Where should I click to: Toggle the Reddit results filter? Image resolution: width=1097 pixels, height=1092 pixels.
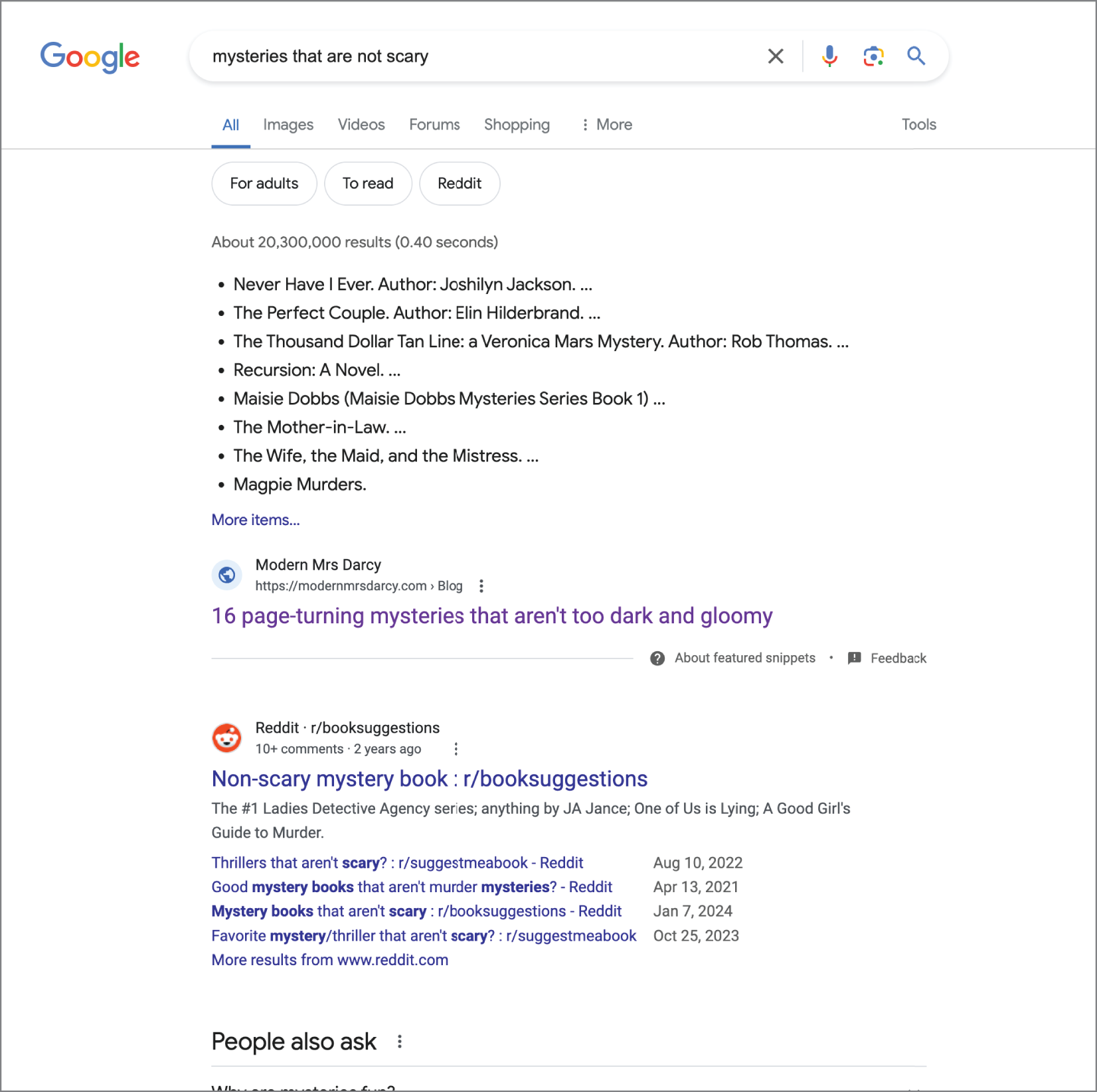pos(460,183)
